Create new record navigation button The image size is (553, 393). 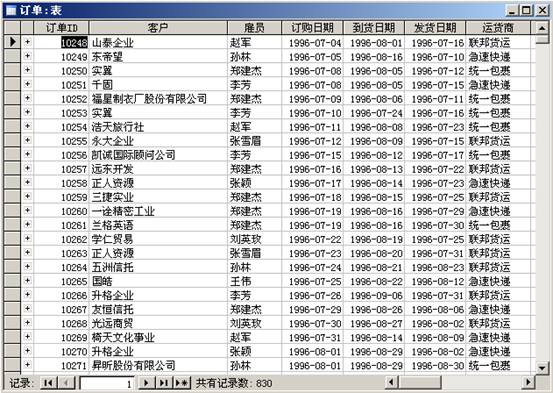[182, 382]
